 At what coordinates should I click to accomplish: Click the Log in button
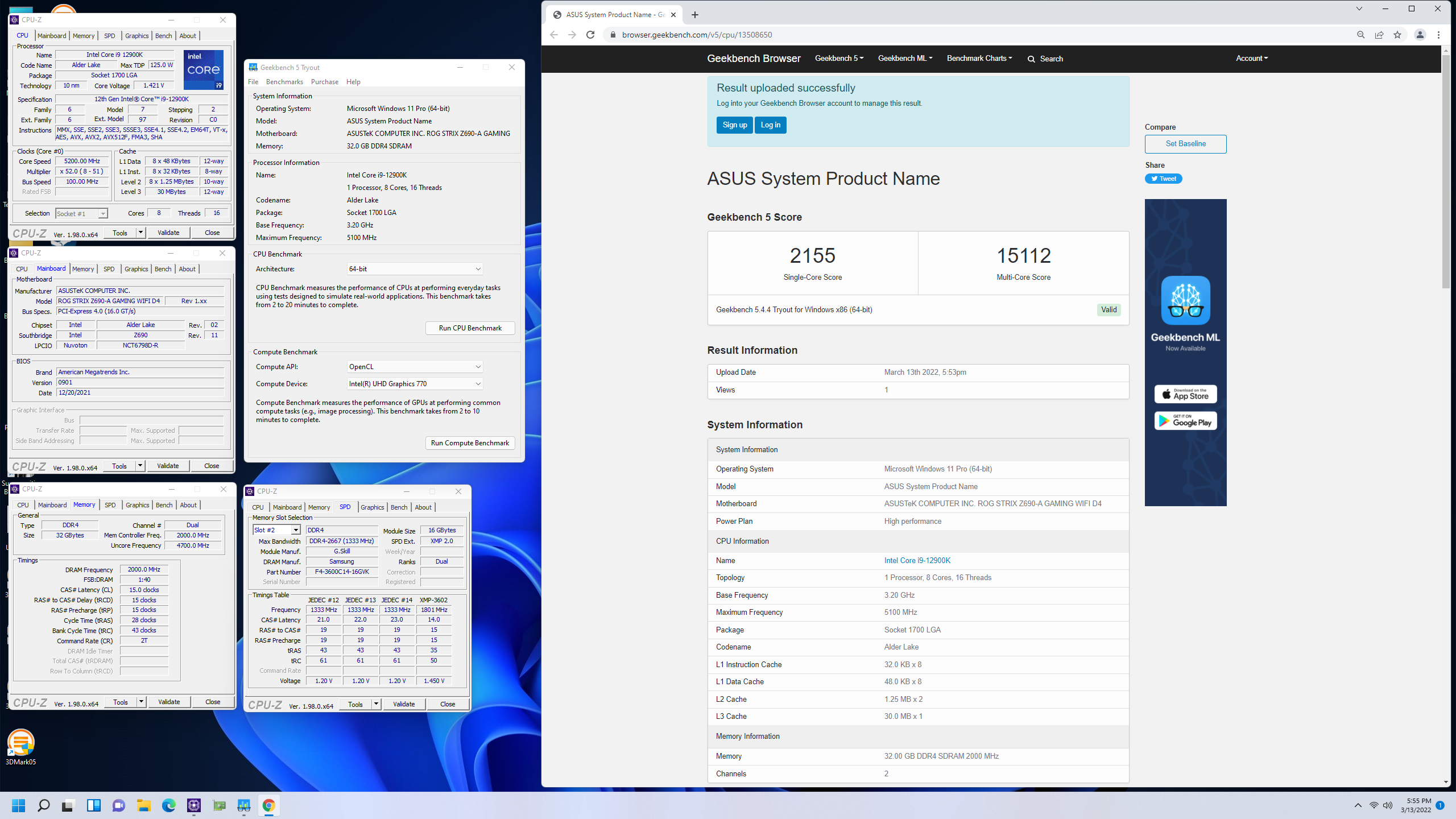click(770, 125)
